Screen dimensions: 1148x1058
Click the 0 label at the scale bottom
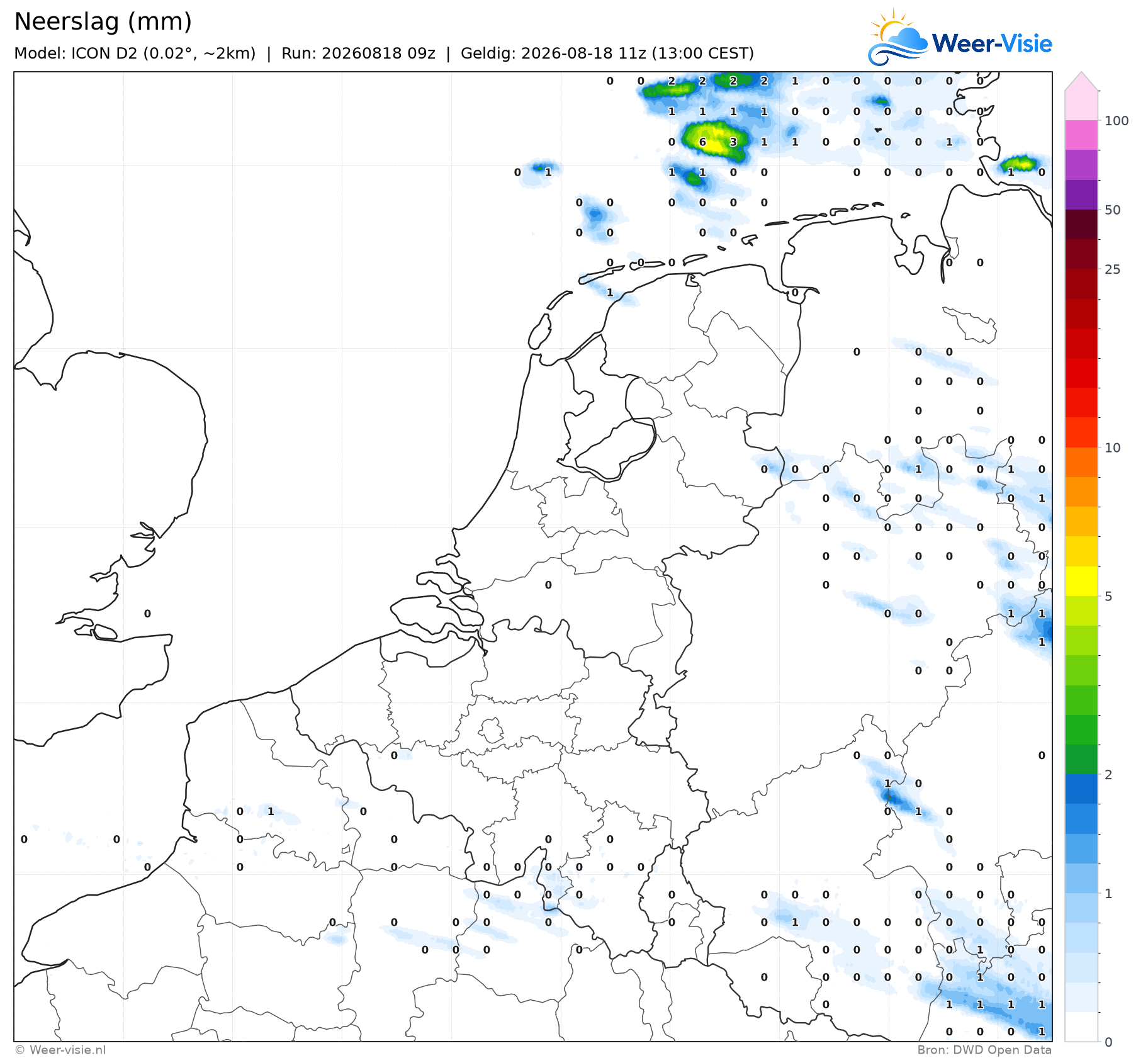[x=1108, y=1042]
